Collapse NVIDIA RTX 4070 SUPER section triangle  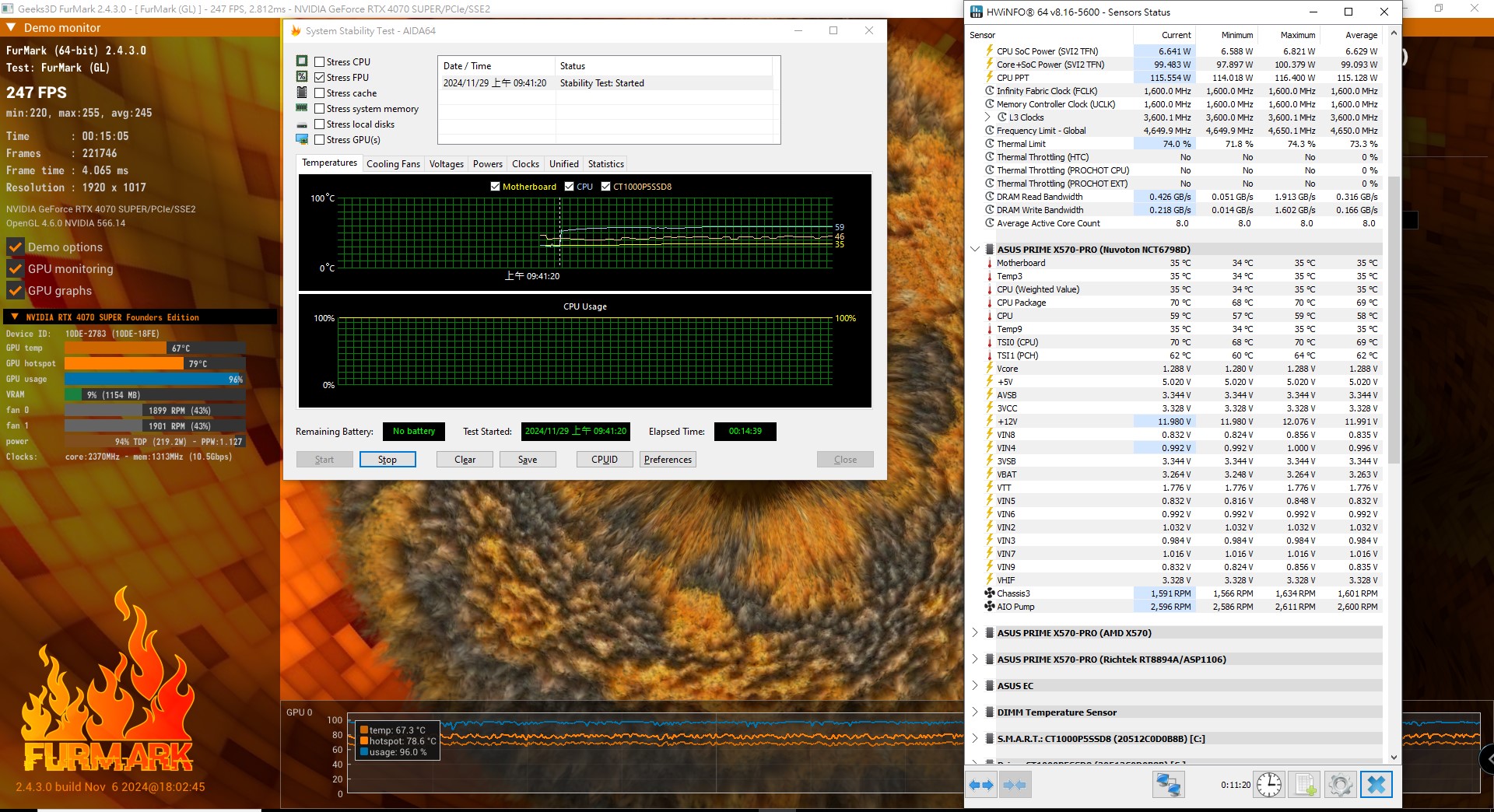(x=15, y=317)
